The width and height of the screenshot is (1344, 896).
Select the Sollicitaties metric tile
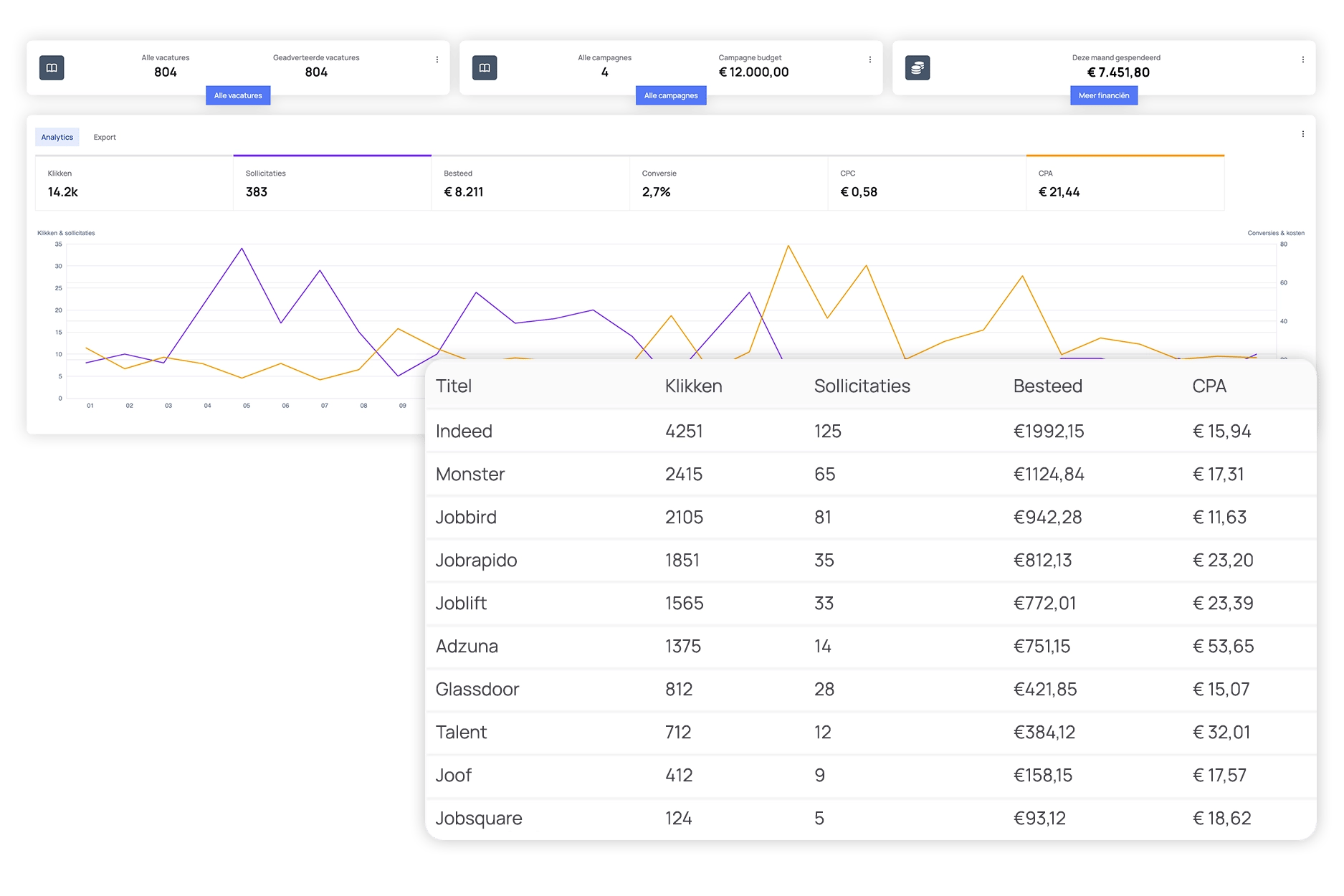(x=333, y=184)
